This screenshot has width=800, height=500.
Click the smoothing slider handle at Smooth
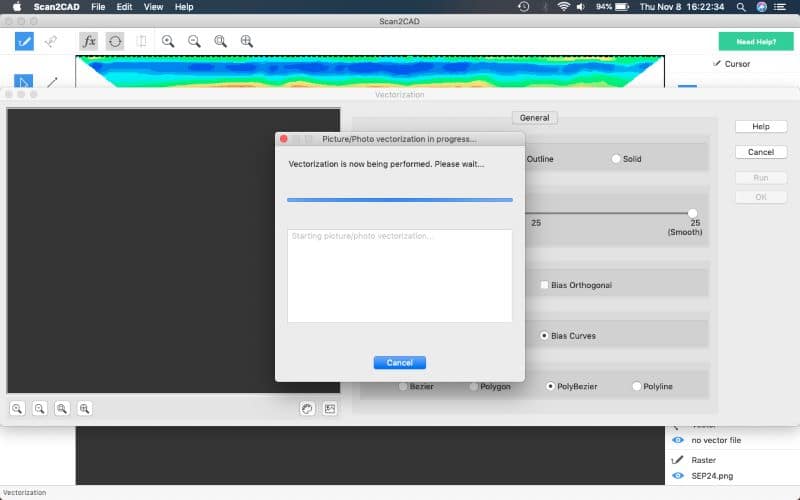click(692, 212)
